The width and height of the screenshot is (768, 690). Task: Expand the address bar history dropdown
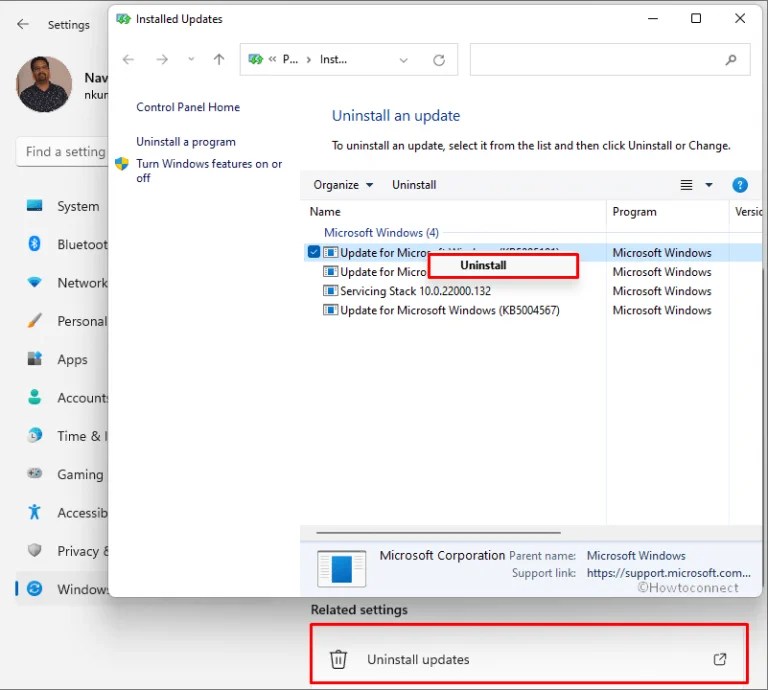tap(404, 60)
